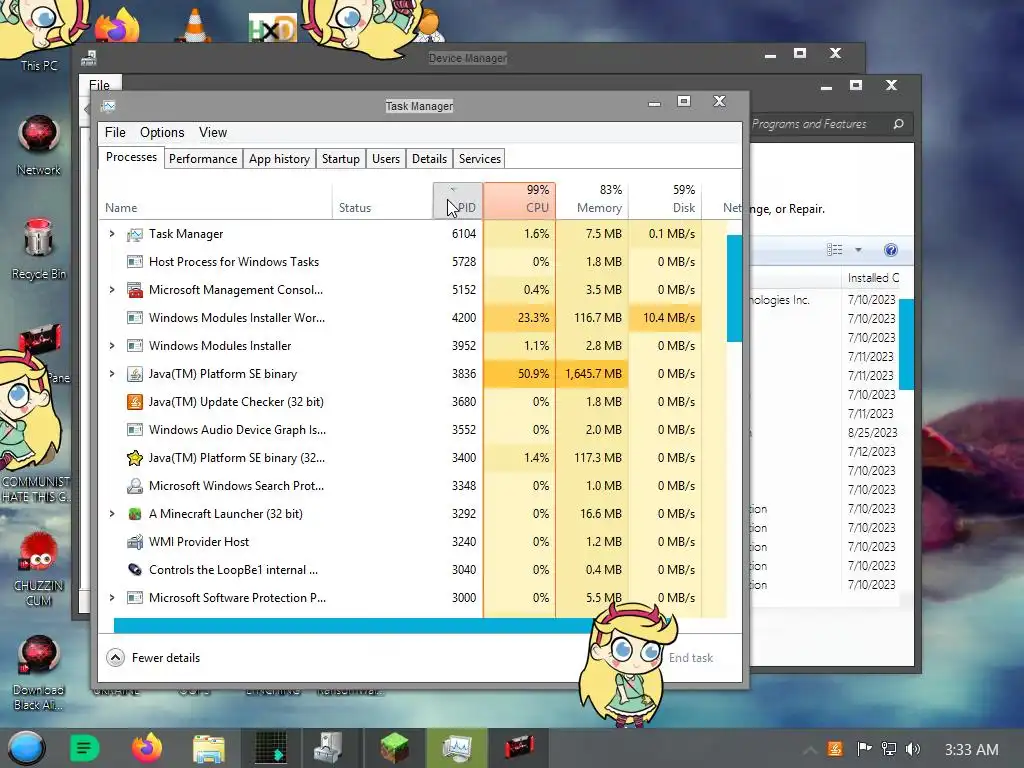Click the vertical scrollbar thumb in Task Manager

[734, 289]
